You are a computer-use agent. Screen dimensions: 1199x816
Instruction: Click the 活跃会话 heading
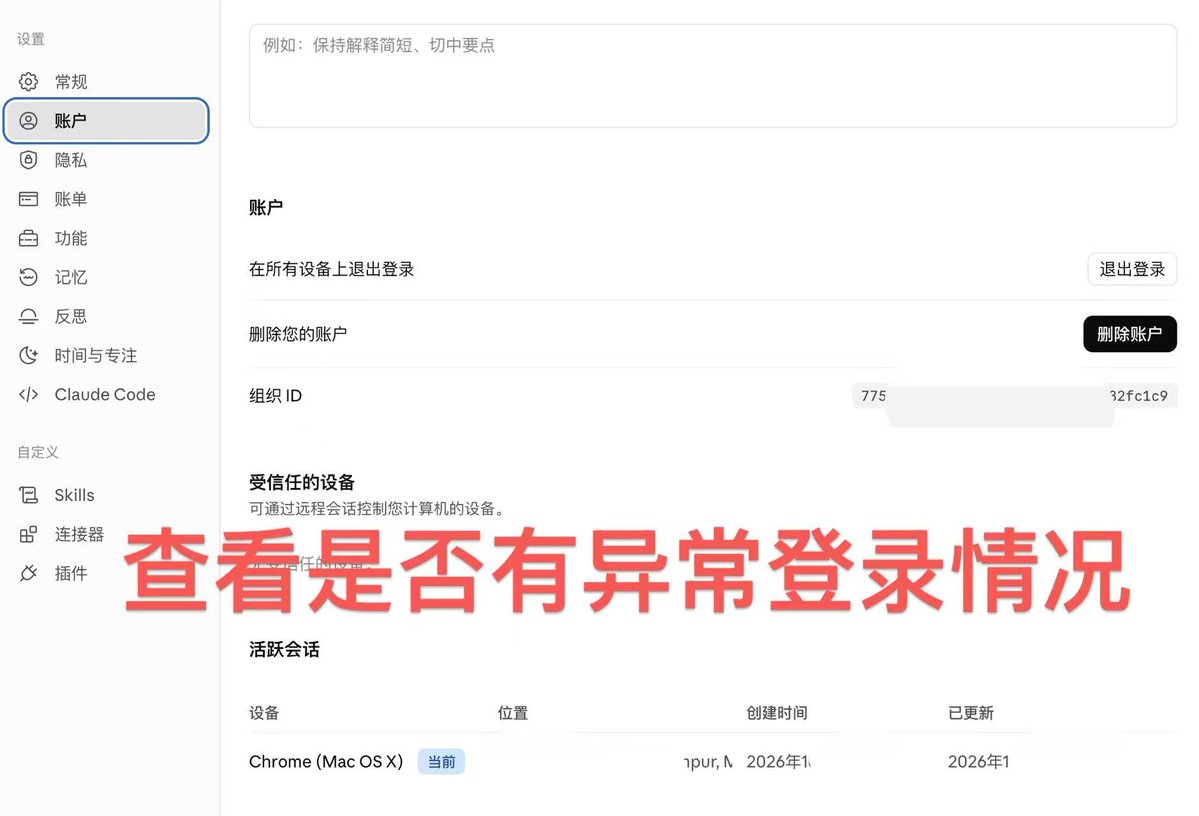click(x=284, y=650)
